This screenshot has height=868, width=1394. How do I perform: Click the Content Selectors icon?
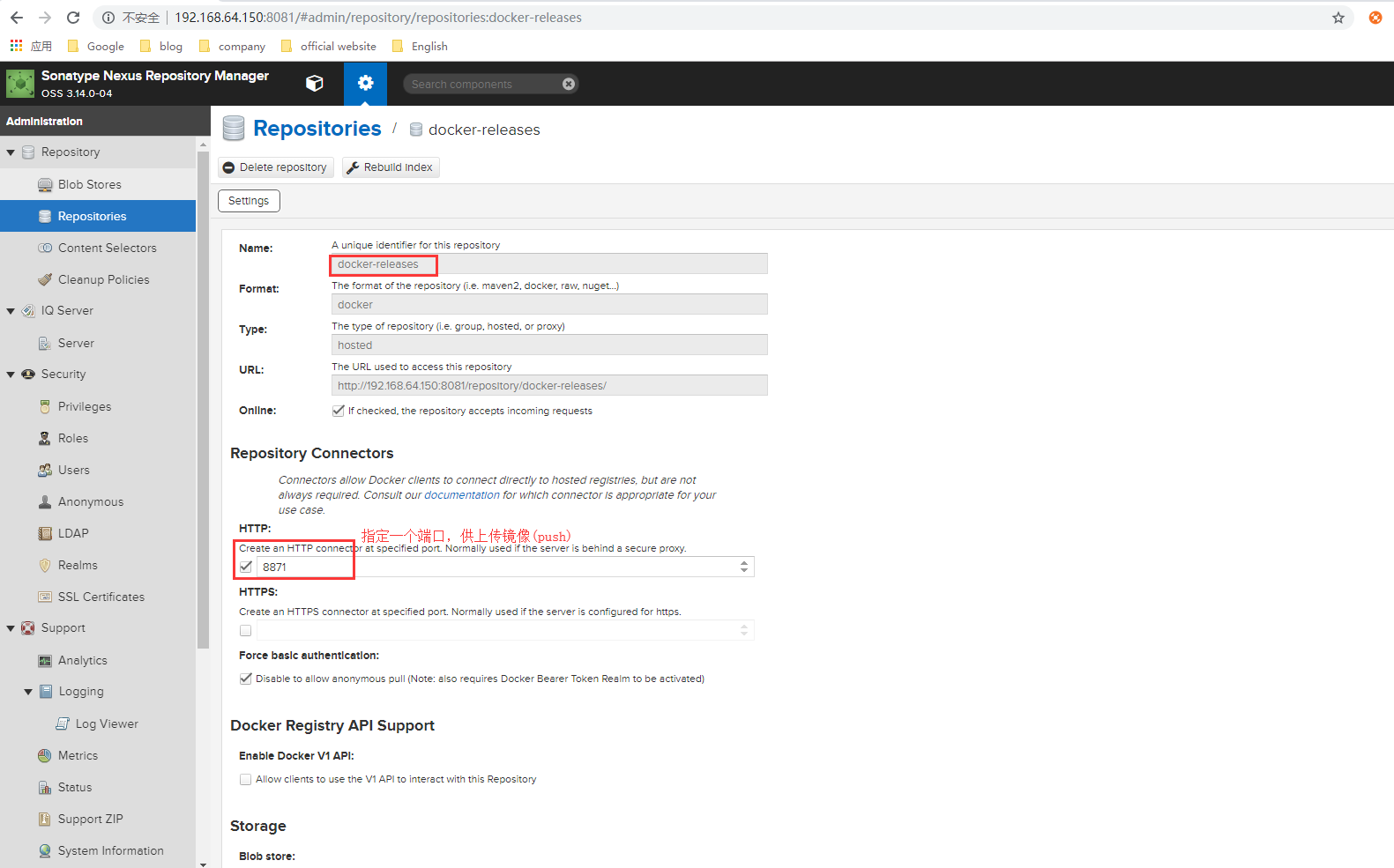(45, 248)
